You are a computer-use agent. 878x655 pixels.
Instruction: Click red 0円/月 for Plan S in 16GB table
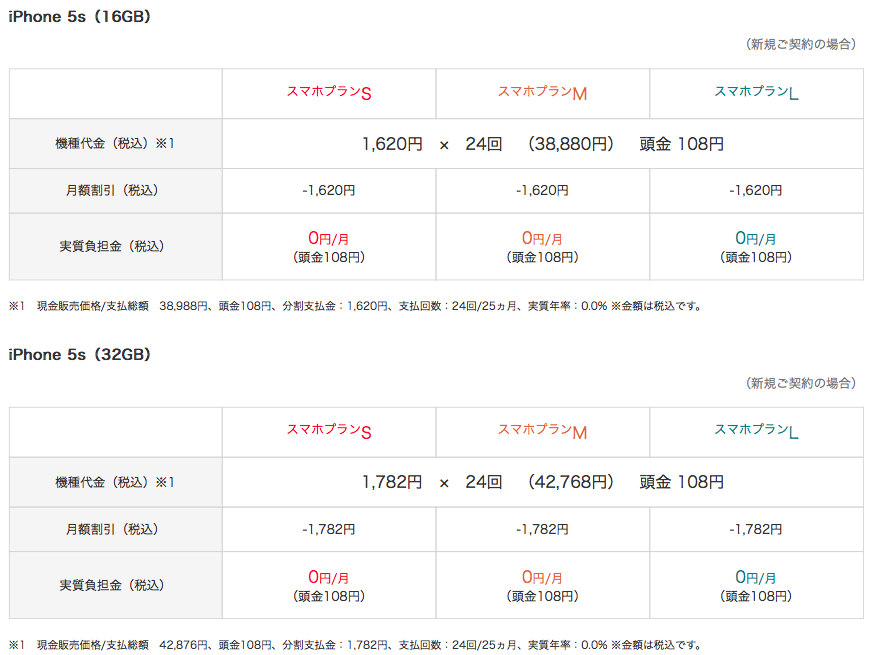[x=329, y=238]
